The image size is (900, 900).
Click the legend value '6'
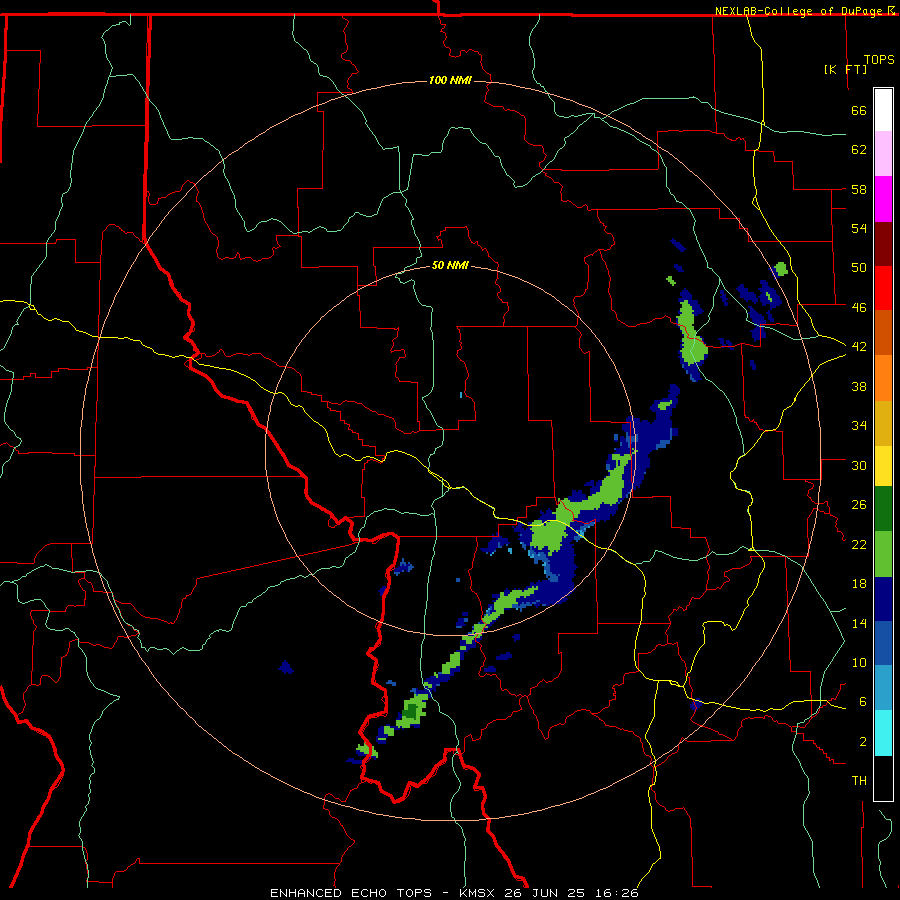click(x=863, y=702)
